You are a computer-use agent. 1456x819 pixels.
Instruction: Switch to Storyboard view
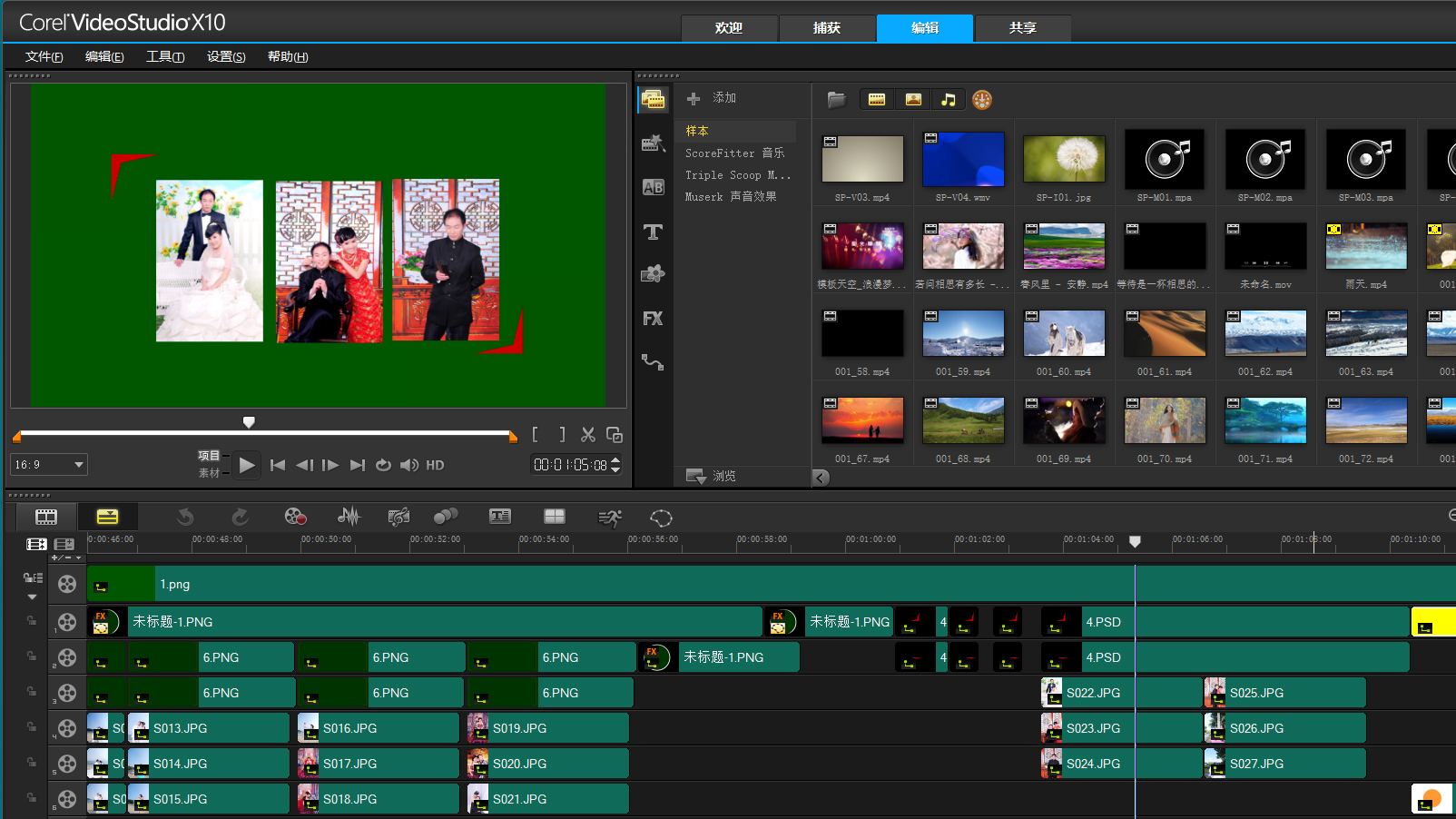[x=46, y=518]
